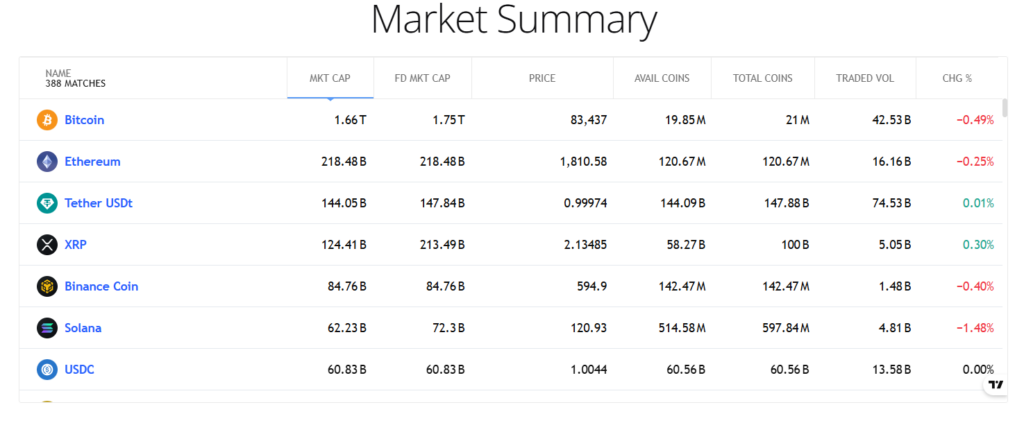Image resolution: width=1024 pixels, height=423 pixels.
Task: Open the Solana link
Action: 83,328
